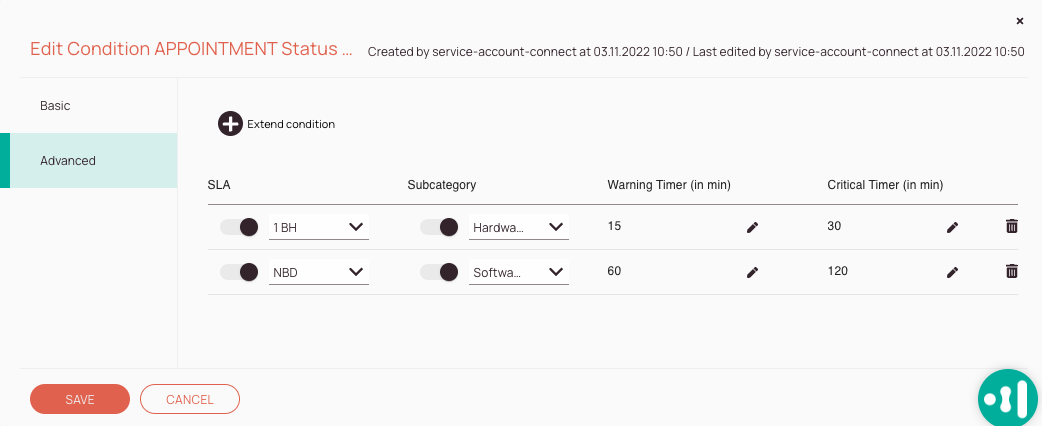Delete the 1 BH condition row
The width and height of the screenshot is (1042, 426).
tap(1011, 227)
